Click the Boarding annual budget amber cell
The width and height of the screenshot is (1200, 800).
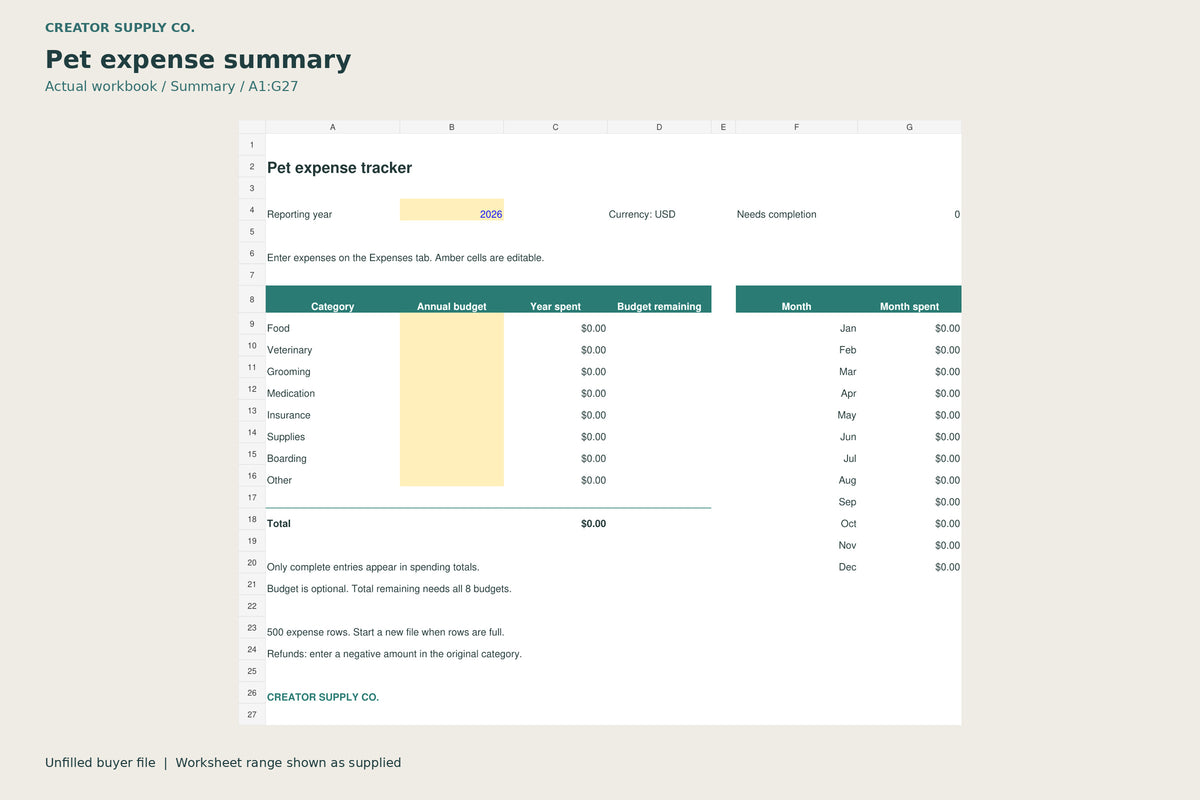(452, 454)
